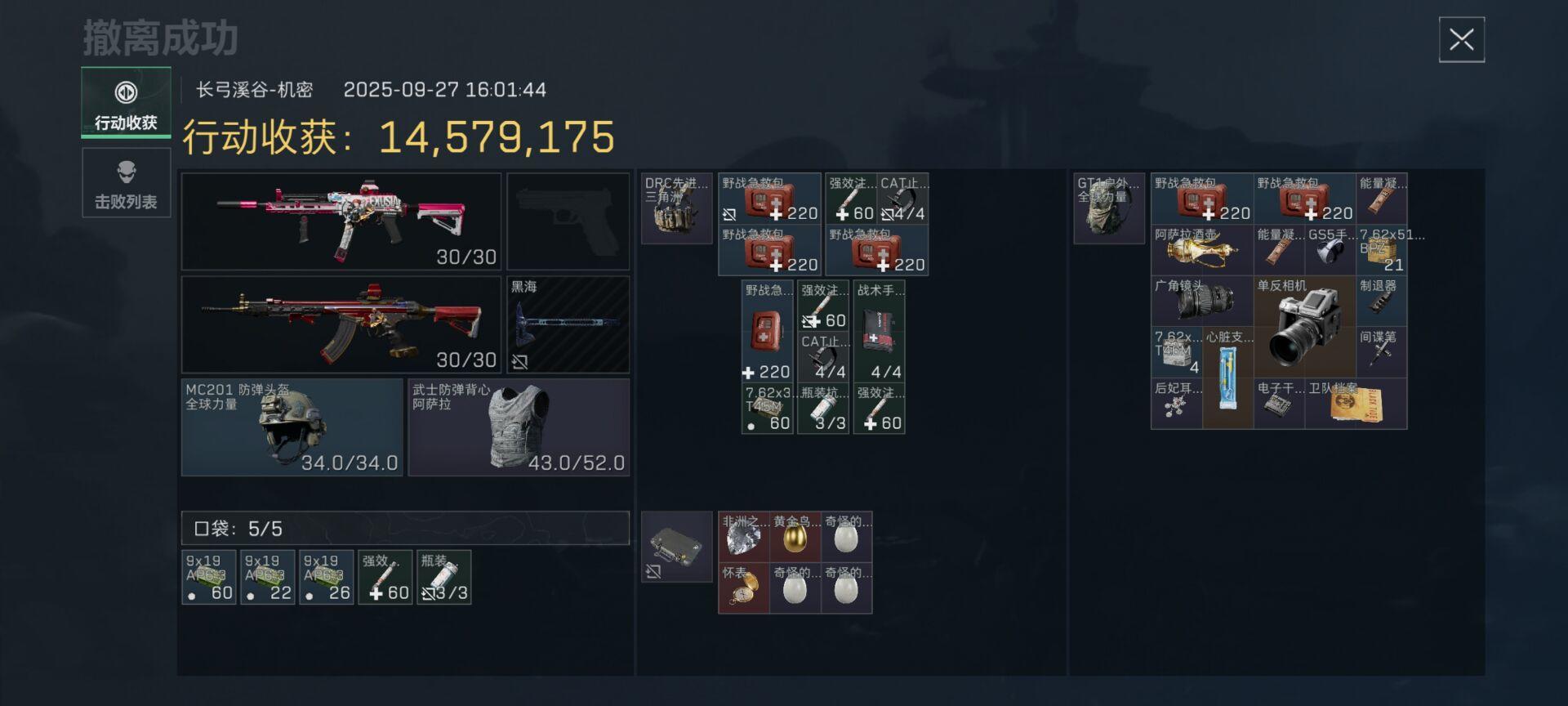Select the 单反相机 camera item
The width and height of the screenshot is (1568, 706).
pos(1304,327)
